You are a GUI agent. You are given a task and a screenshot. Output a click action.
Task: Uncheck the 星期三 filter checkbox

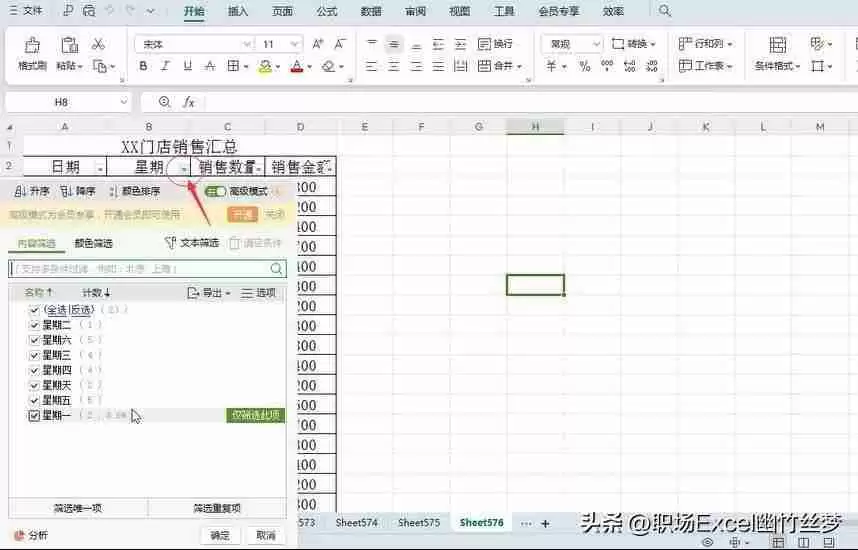click(34, 355)
